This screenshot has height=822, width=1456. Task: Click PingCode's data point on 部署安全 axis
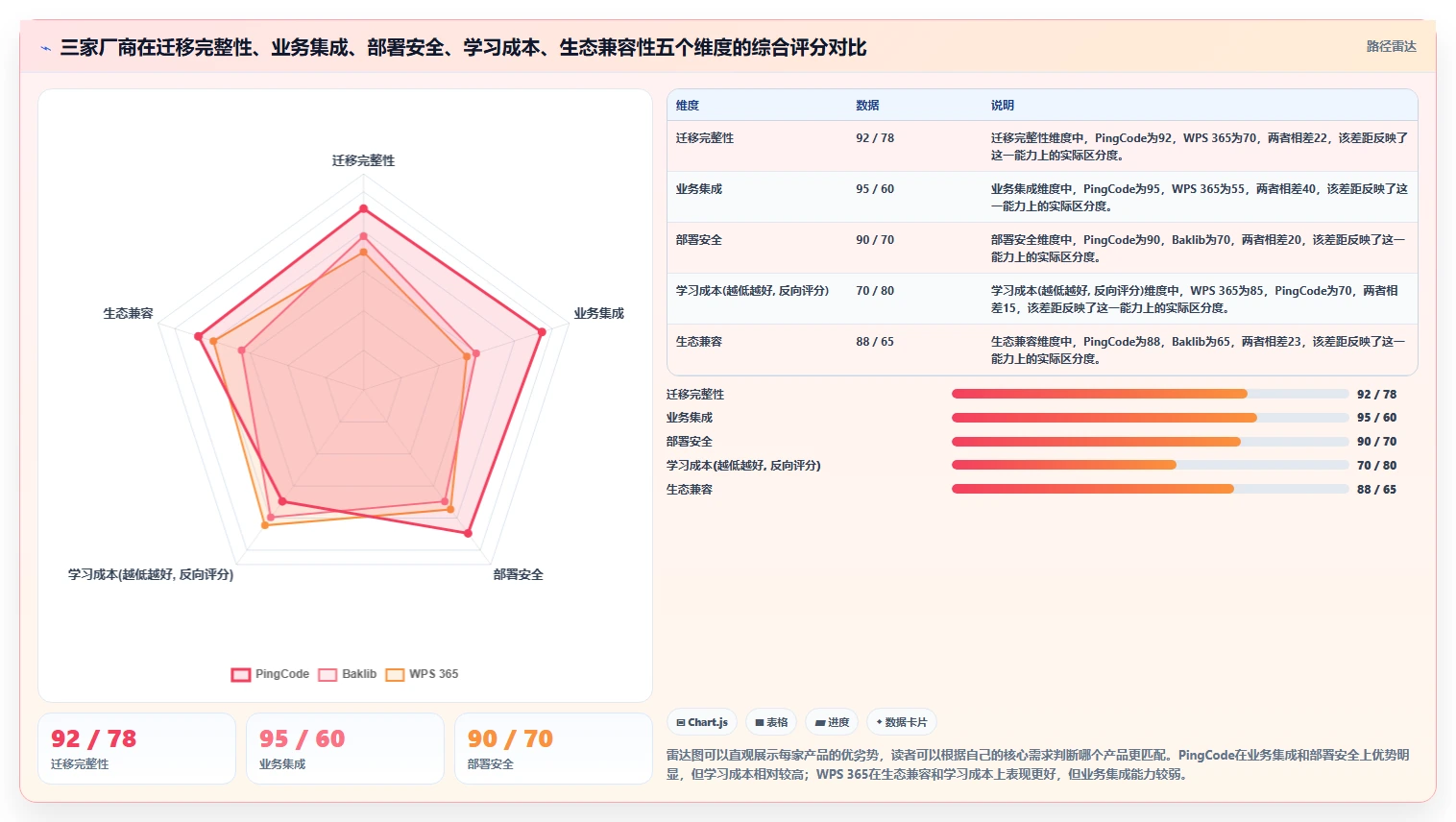pos(469,533)
